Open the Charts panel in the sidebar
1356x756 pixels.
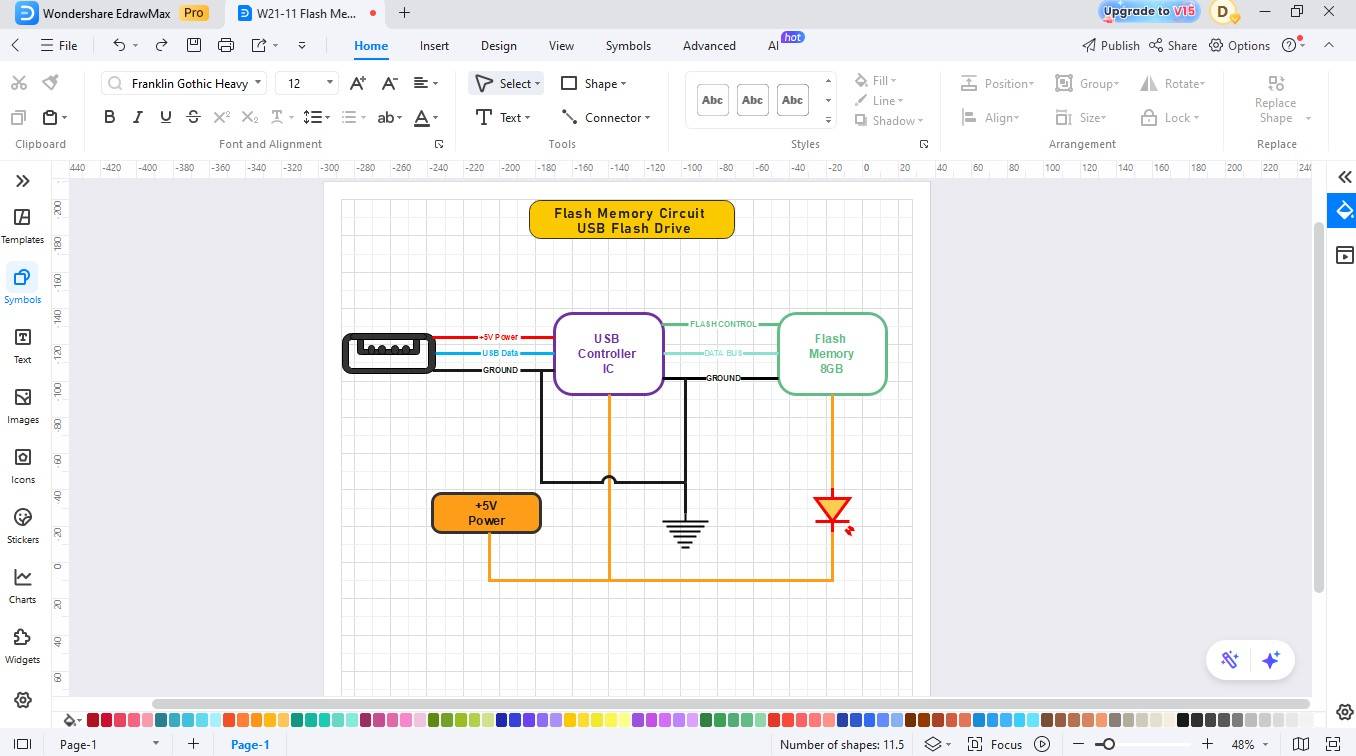click(x=22, y=585)
